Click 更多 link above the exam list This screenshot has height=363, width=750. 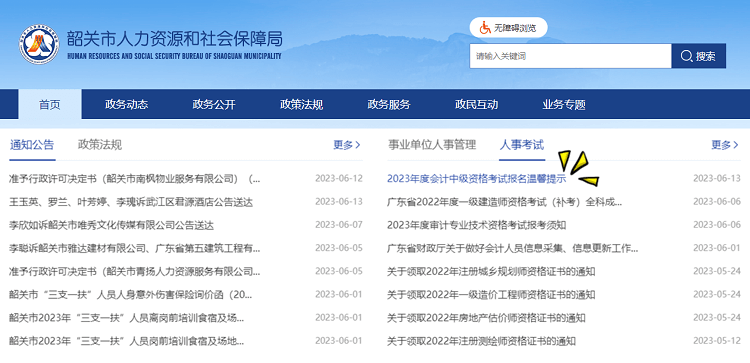pyautogui.click(x=725, y=145)
